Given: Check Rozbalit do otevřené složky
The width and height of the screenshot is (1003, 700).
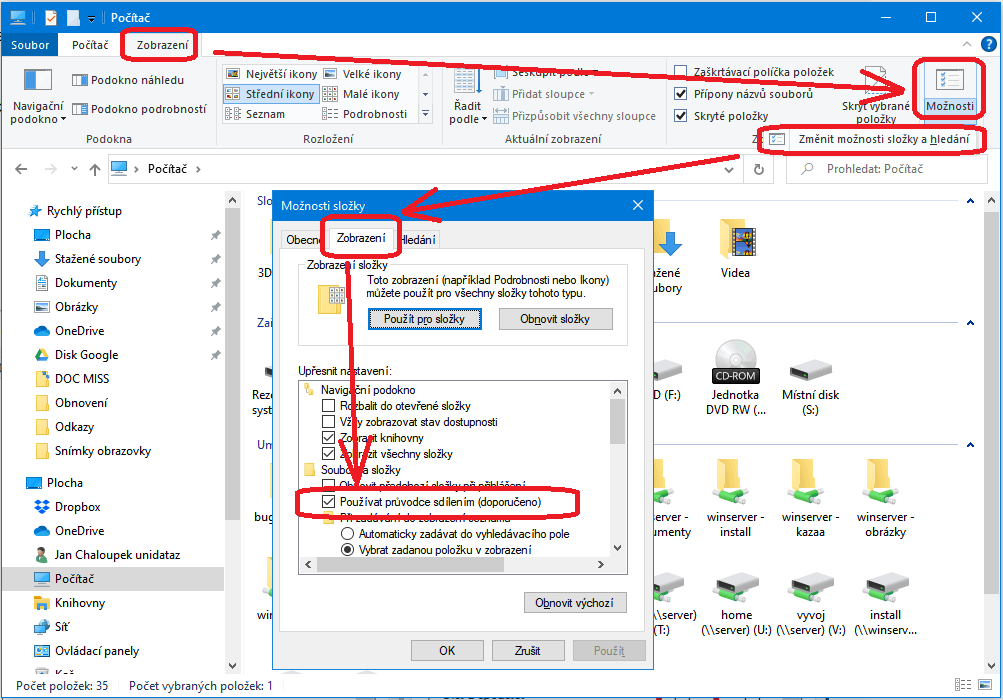Looking at the screenshot, I should [328, 406].
